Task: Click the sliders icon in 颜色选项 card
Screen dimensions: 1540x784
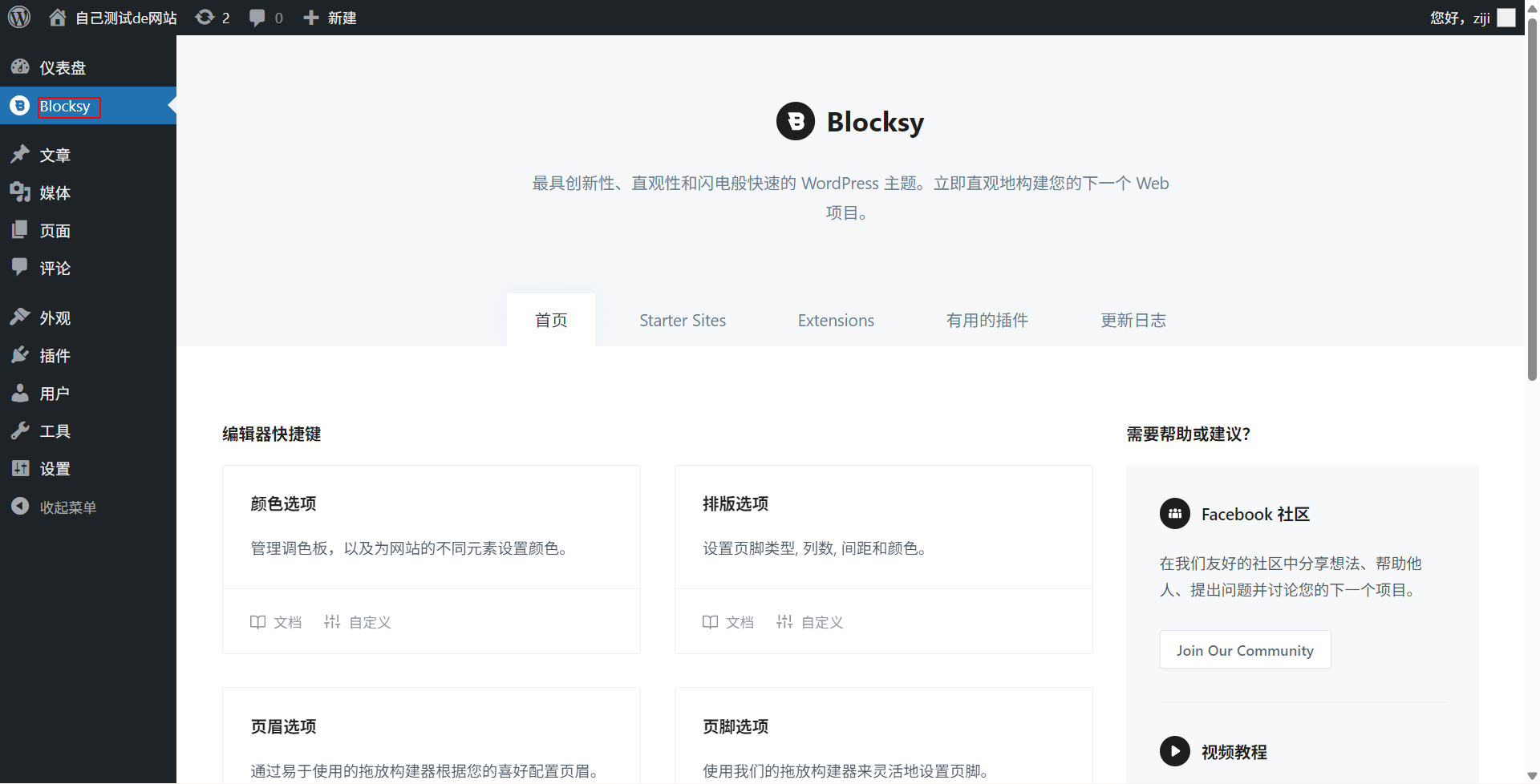Action: point(332,622)
